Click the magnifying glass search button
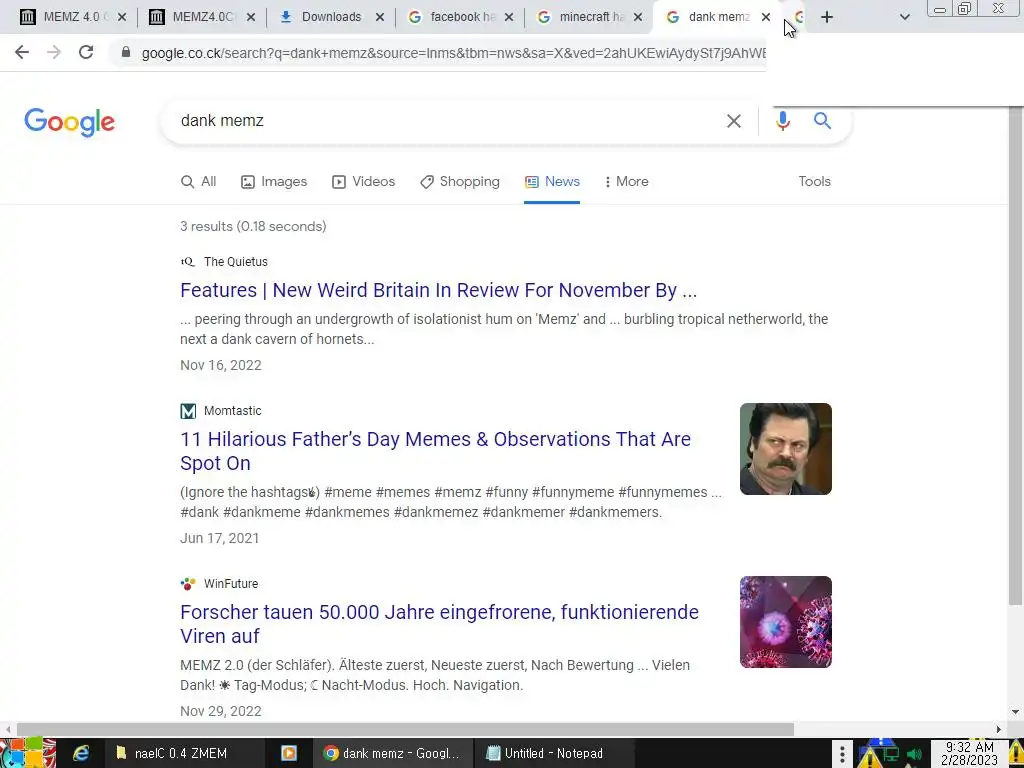The image size is (1024, 768). 822,120
